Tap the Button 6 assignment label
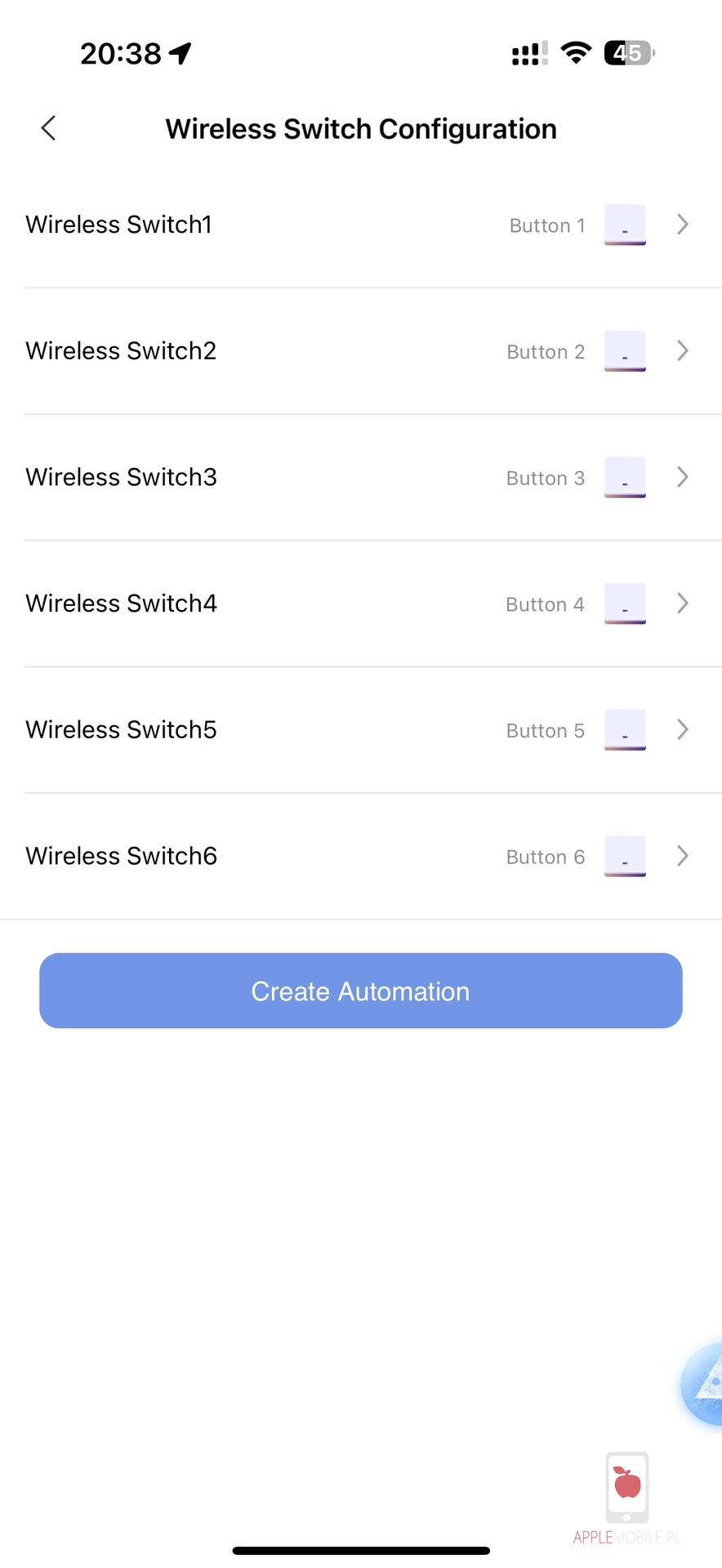 coord(545,857)
